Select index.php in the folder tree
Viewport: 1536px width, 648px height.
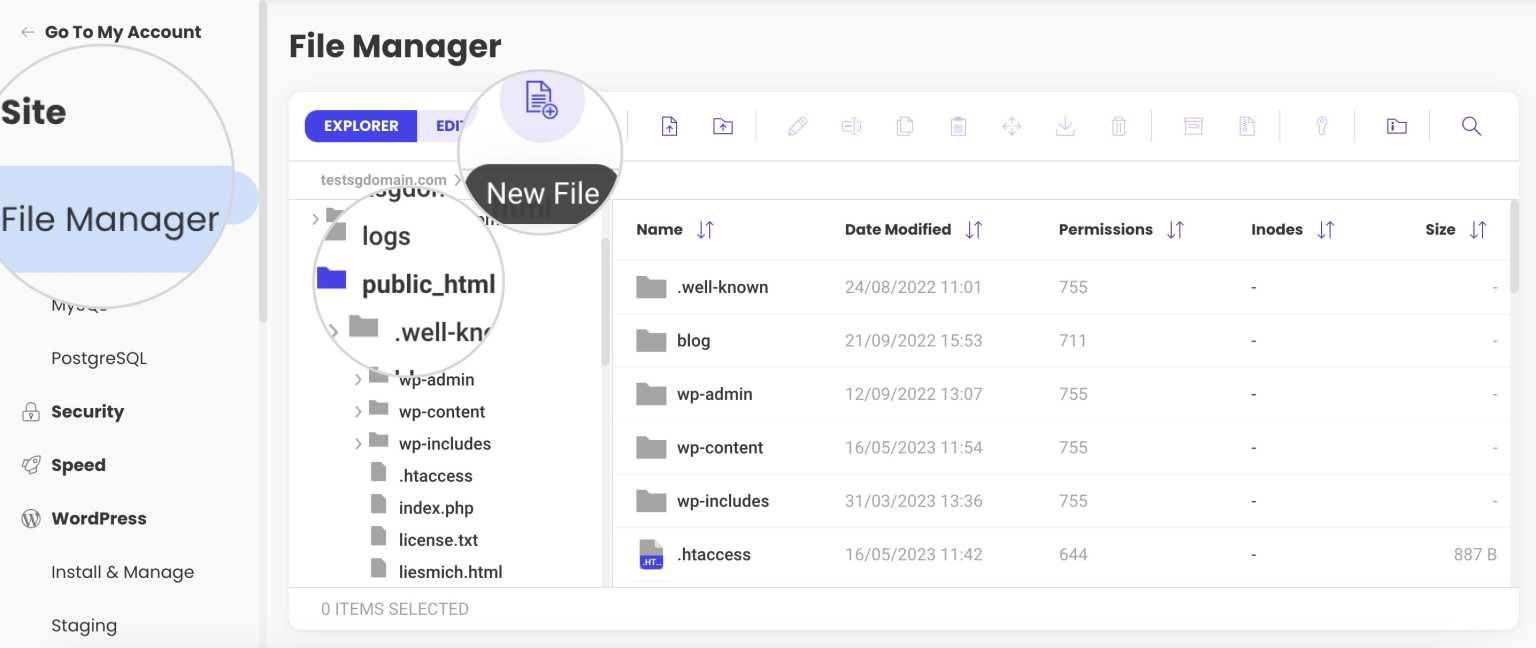click(436, 508)
